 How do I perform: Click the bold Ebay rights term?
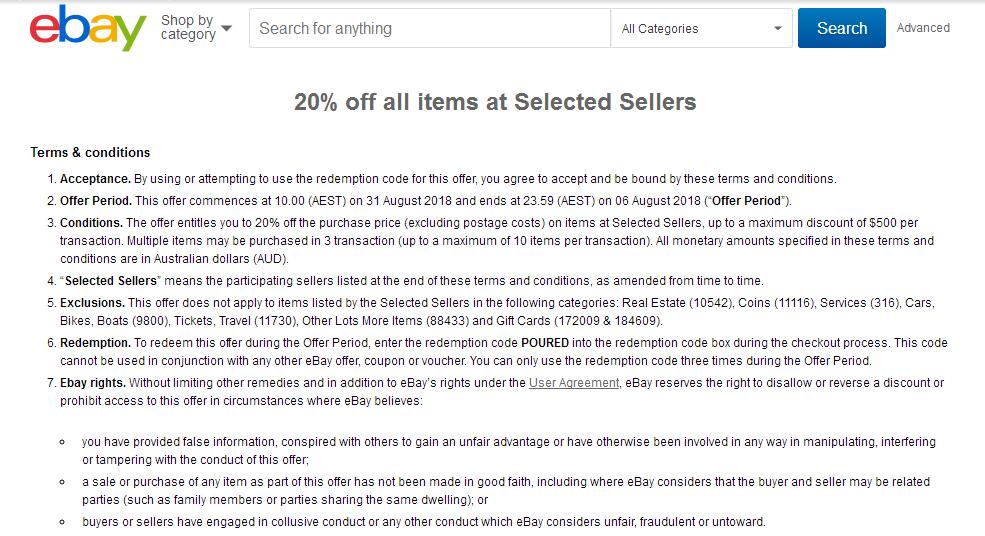pos(93,383)
